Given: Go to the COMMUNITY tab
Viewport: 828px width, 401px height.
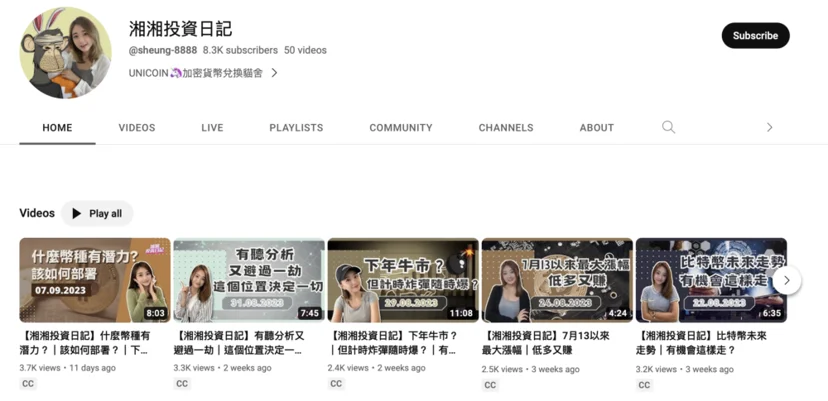Looking at the screenshot, I should pos(401,128).
